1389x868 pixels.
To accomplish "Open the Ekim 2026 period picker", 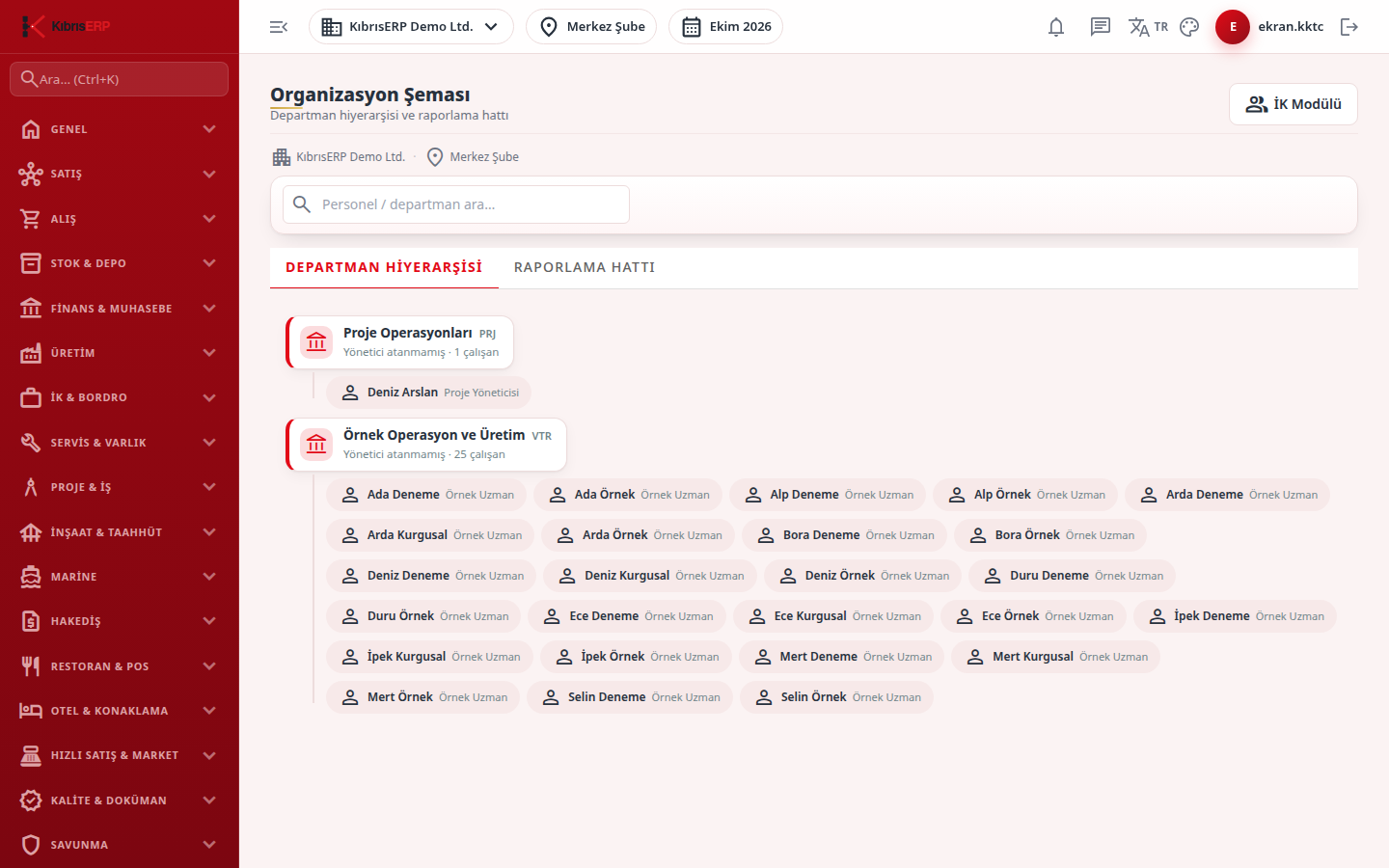I will pyautogui.click(x=725, y=27).
